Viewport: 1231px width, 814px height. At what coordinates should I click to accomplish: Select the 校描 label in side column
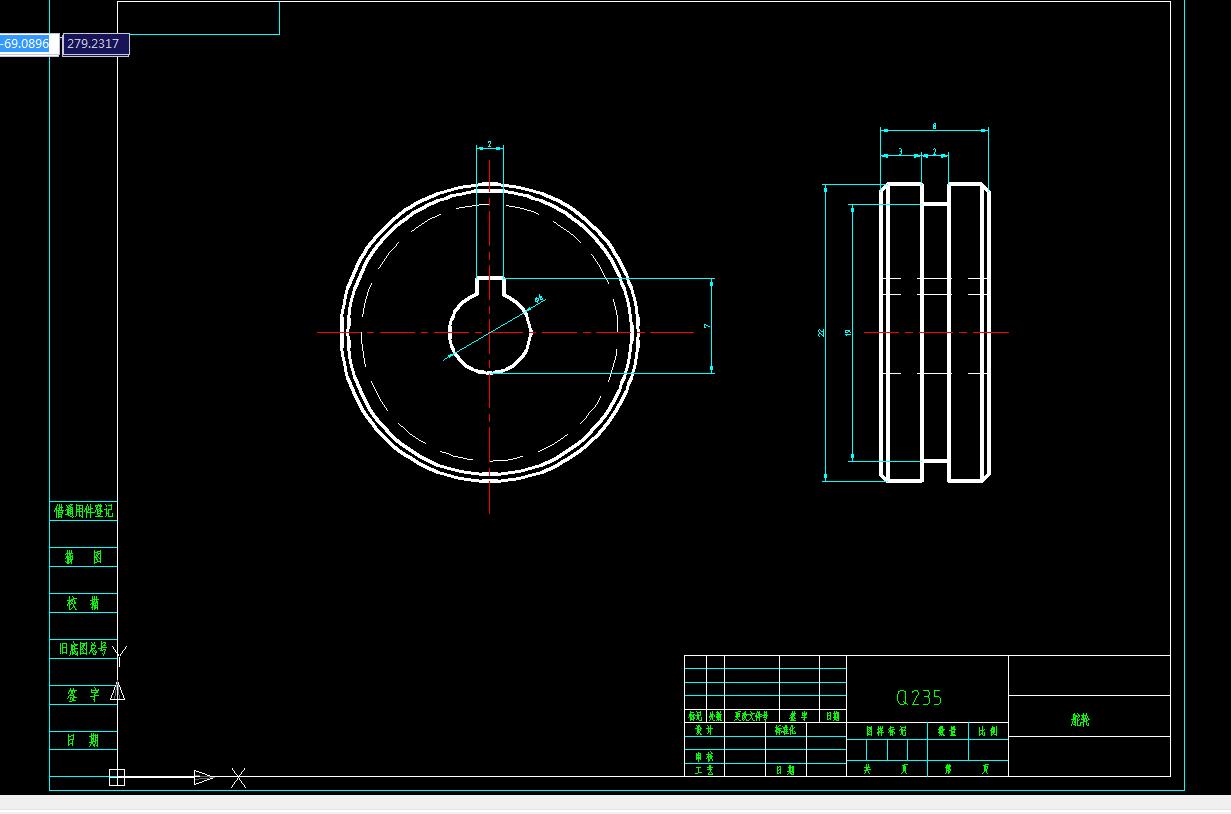pos(83,603)
